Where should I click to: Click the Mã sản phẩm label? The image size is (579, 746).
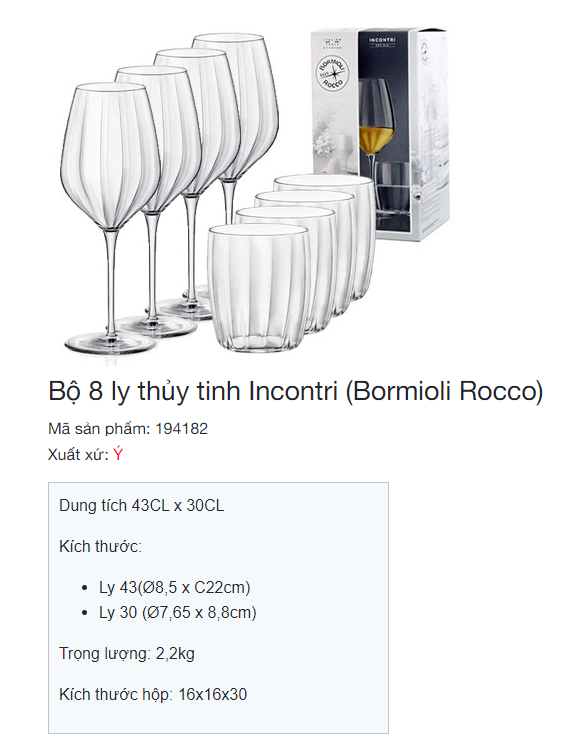click(x=99, y=429)
